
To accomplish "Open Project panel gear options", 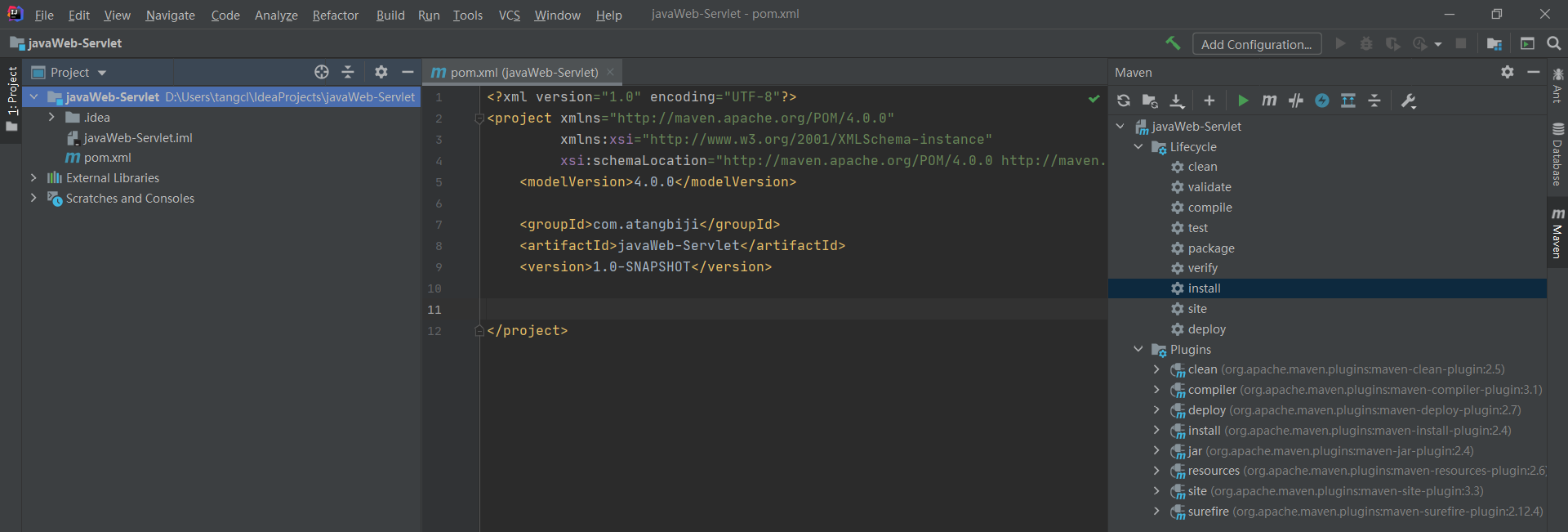I will tap(381, 72).
